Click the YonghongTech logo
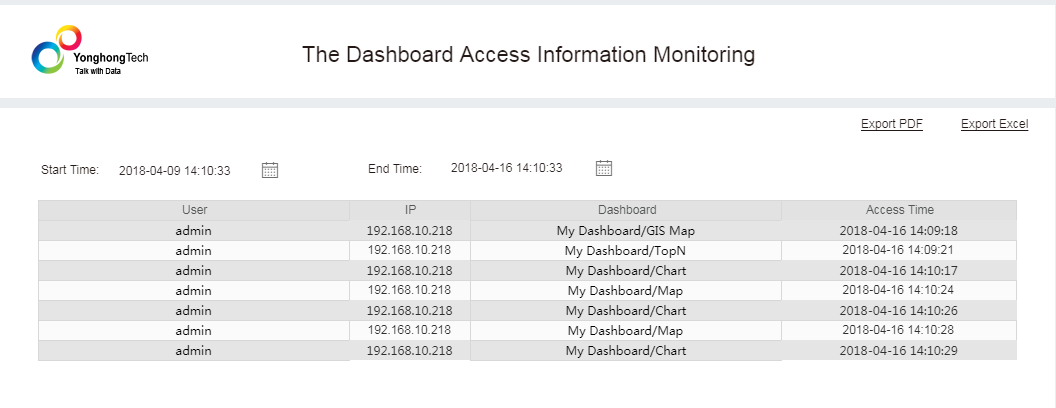The height and width of the screenshot is (408, 1056). coord(89,55)
